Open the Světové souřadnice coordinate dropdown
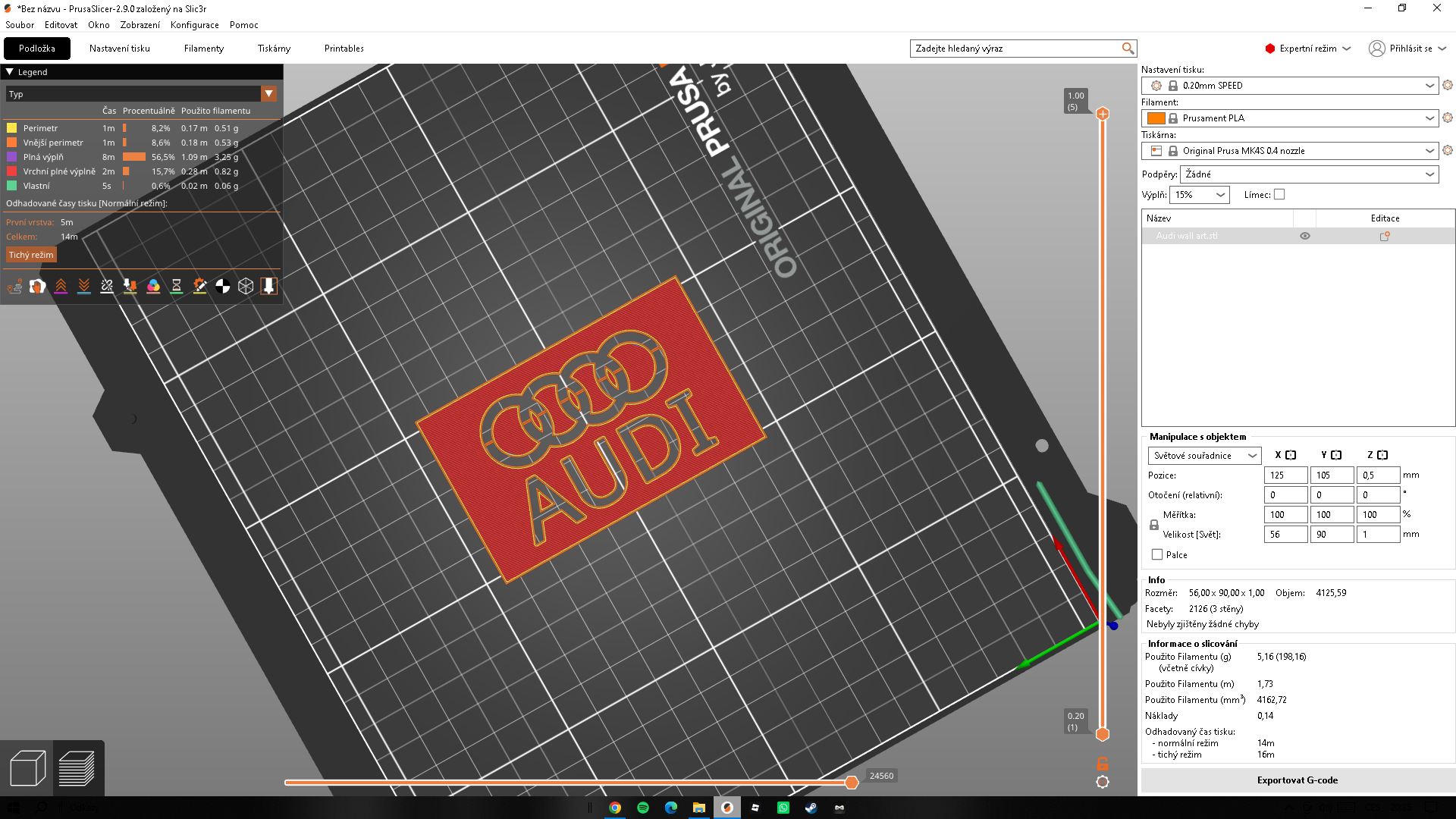This screenshot has width=1456, height=819. pyautogui.click(x=1204, y=456)
